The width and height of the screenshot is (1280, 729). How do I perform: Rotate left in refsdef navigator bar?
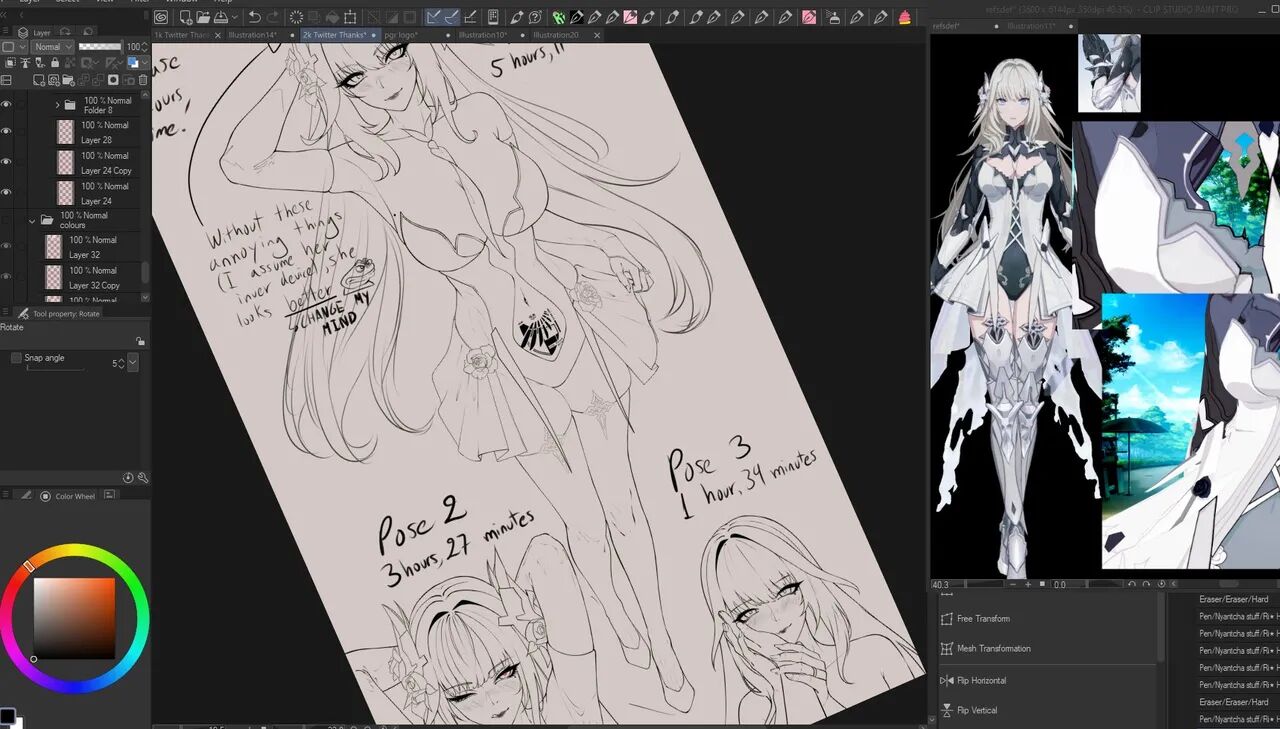coord(1132,584)
